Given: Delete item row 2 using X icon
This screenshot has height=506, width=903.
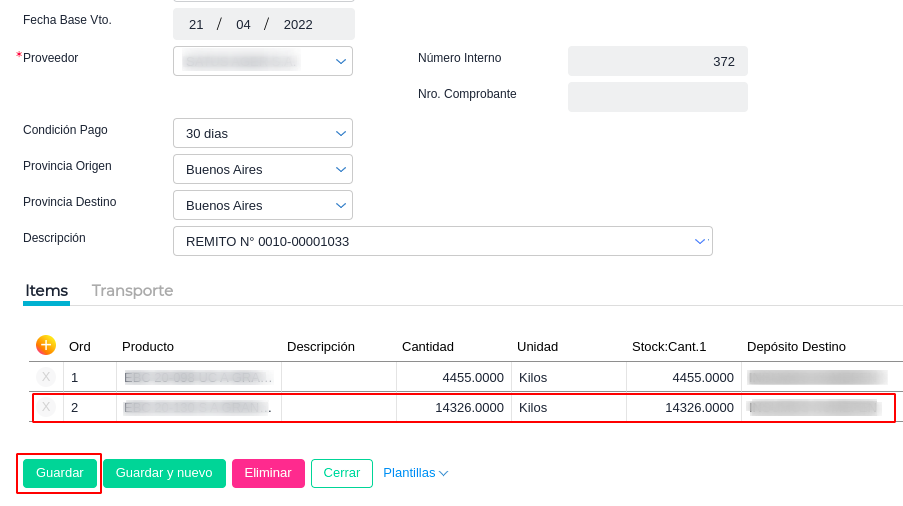Looking at the screenshot, I should click(x=46, y=407).
